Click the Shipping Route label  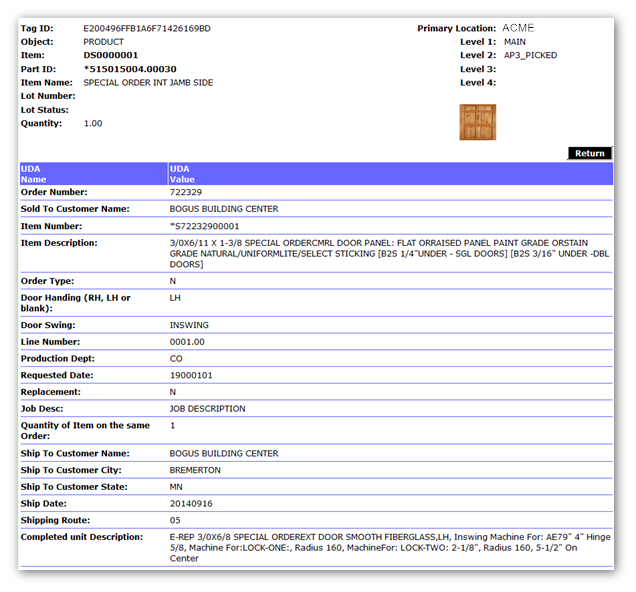(55, 520)
